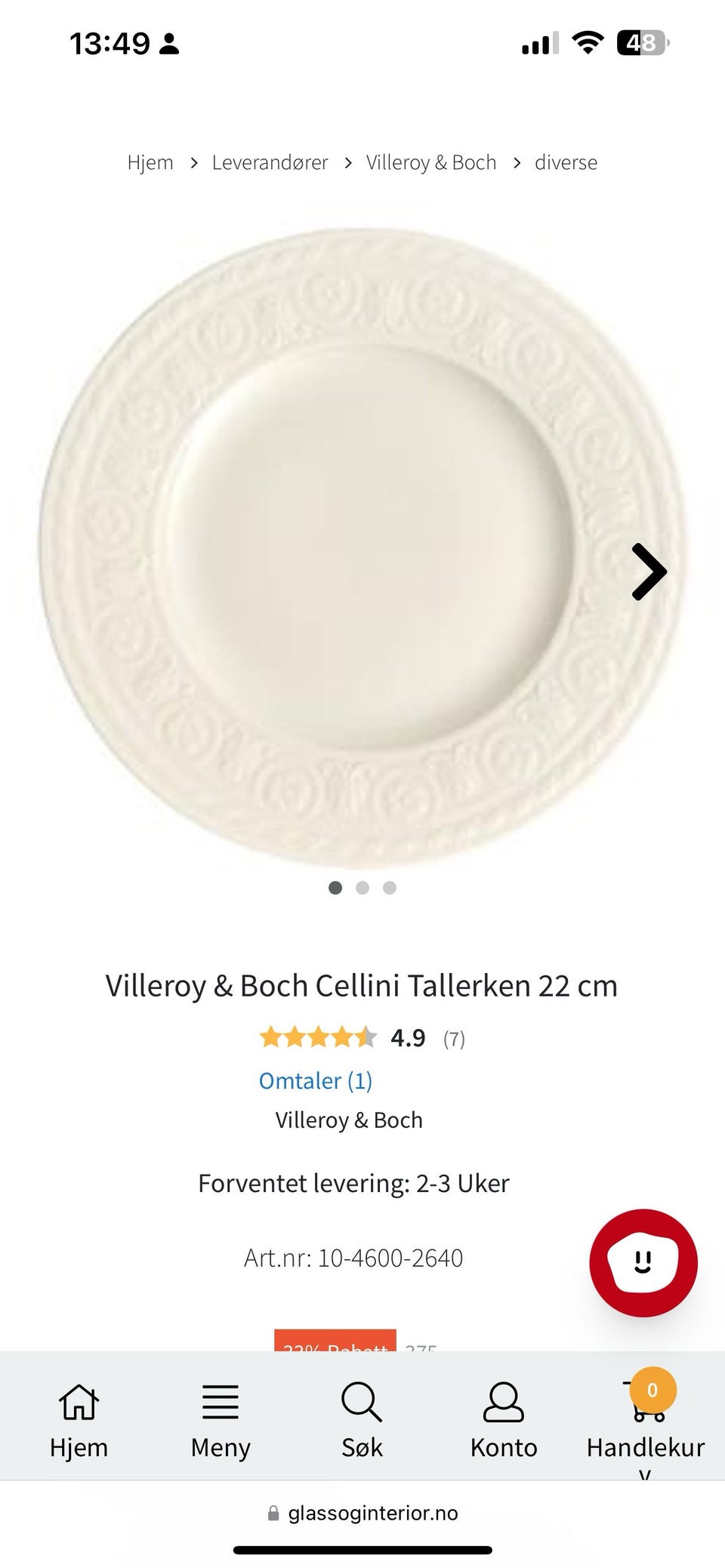Open the Omtaler (1) reviews link
The width and height of the screenshot is (725, 1568).
[x=316, y=1081]
